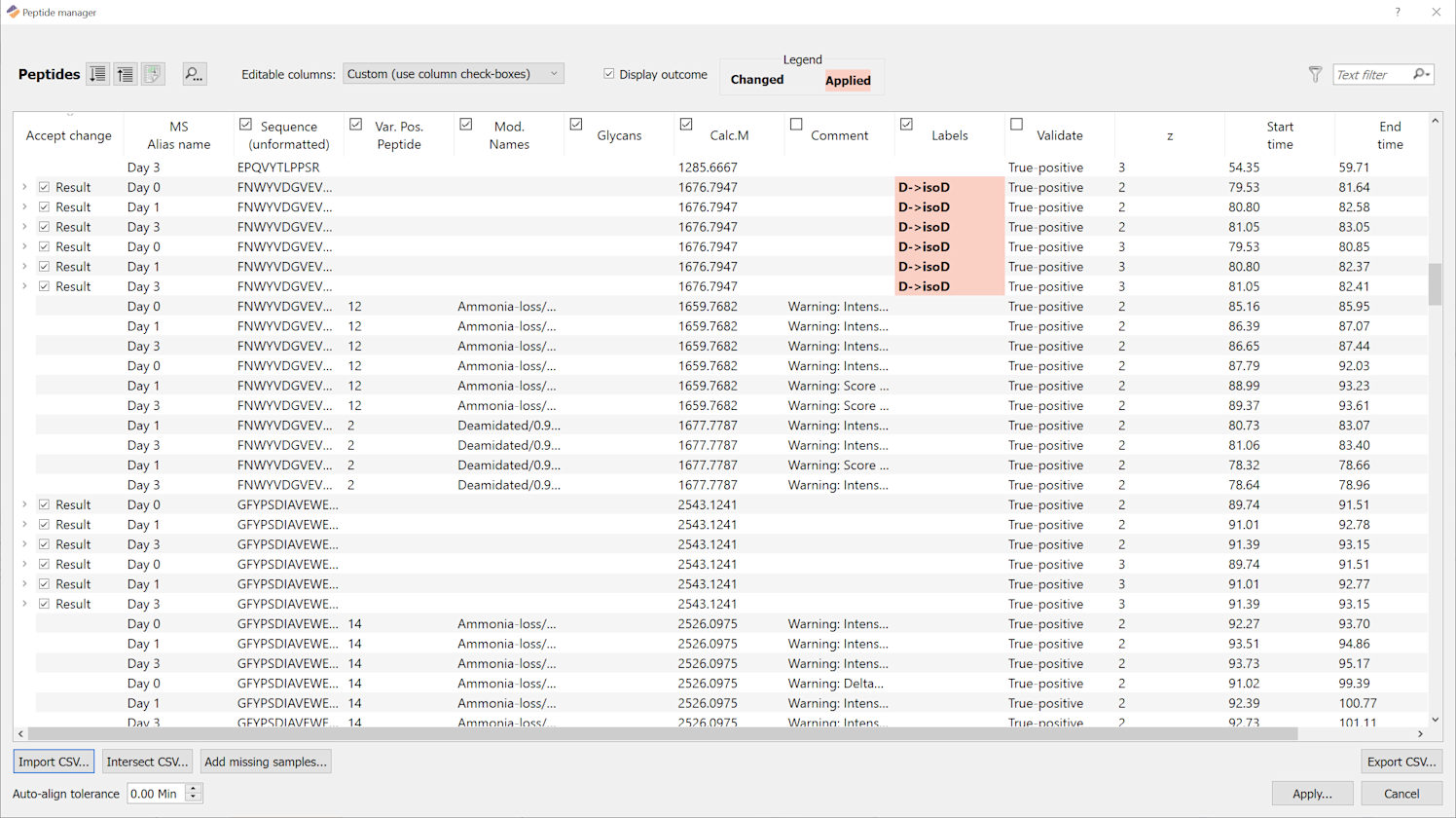The width and height of the screenshot is (1456, 818).
Task: Click the help question mark icon
Action: pos(1398,12)
